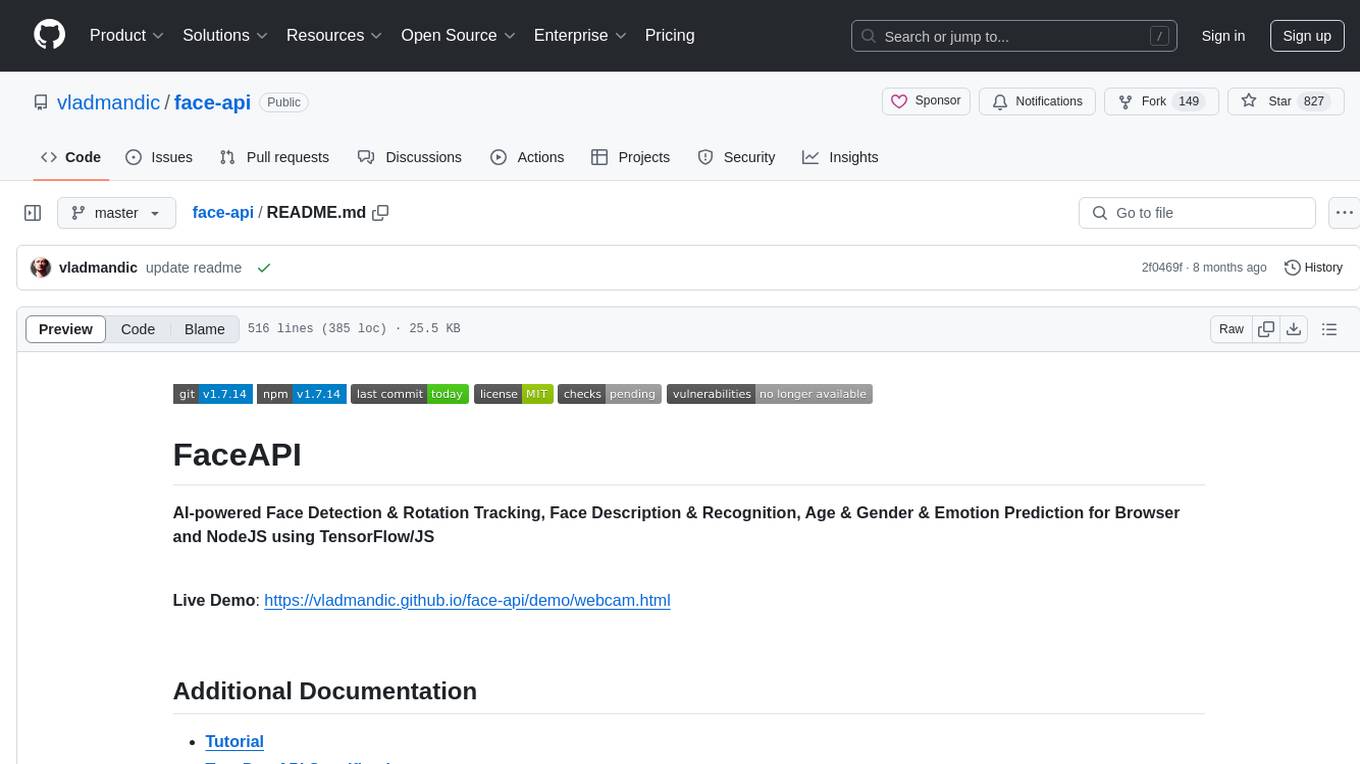The height and width of the screenshot is (764, 1360).
Task: Open the update readme commit message
Action: click(x=194, y=268)
